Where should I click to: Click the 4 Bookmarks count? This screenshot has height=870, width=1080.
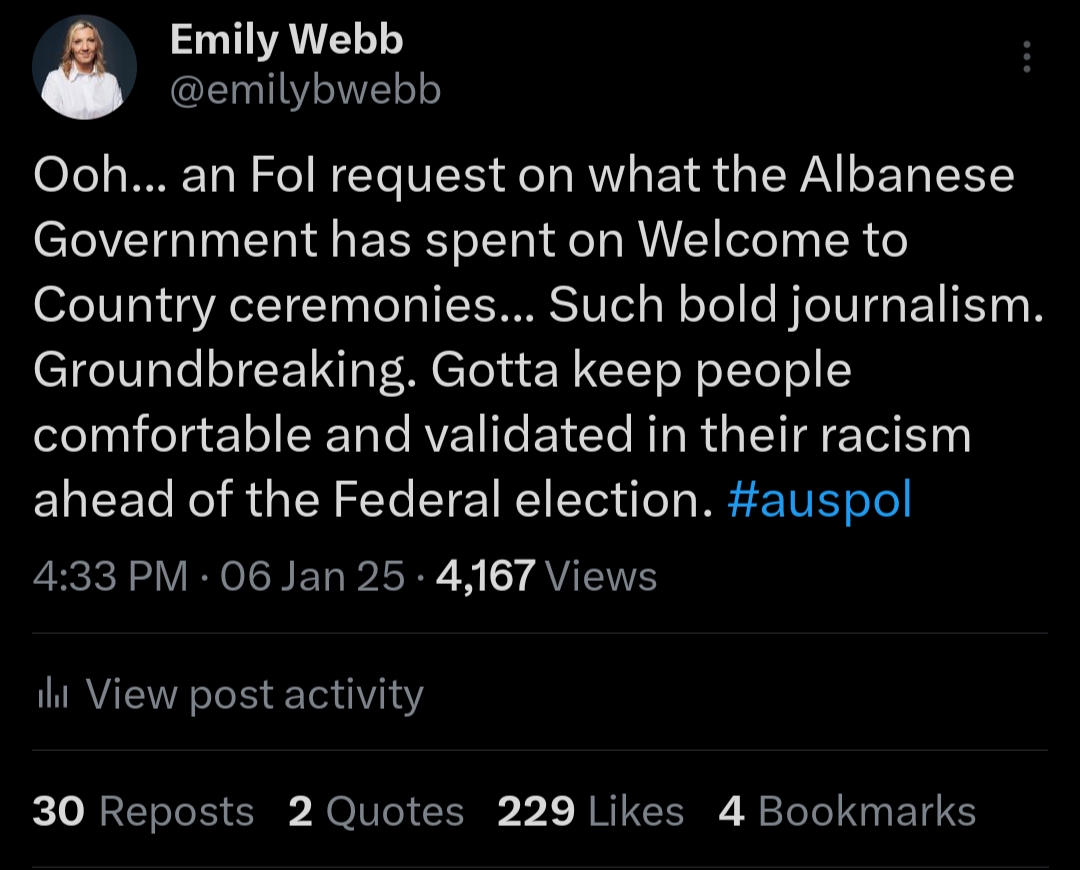coord(846,811)
